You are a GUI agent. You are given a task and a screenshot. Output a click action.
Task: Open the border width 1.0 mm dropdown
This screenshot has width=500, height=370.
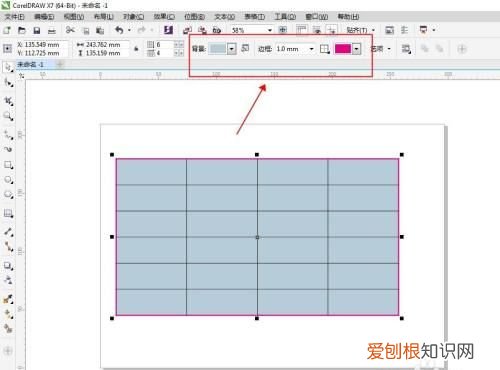tap(312, 49)
